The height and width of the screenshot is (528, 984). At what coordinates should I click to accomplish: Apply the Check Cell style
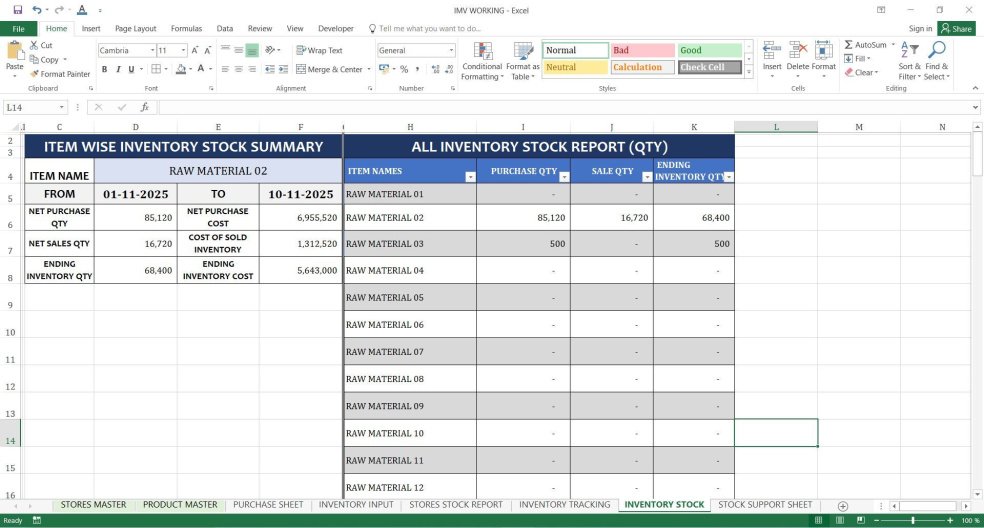(x=710, y=67)
